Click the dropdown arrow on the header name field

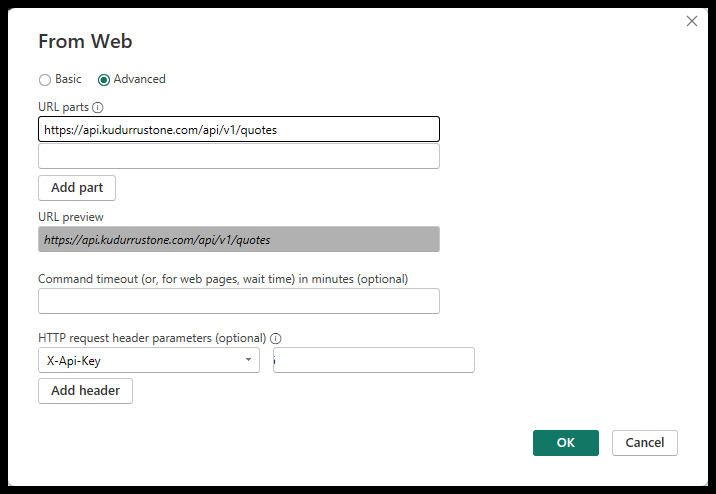pyautogui.click(x=248, y=361)
